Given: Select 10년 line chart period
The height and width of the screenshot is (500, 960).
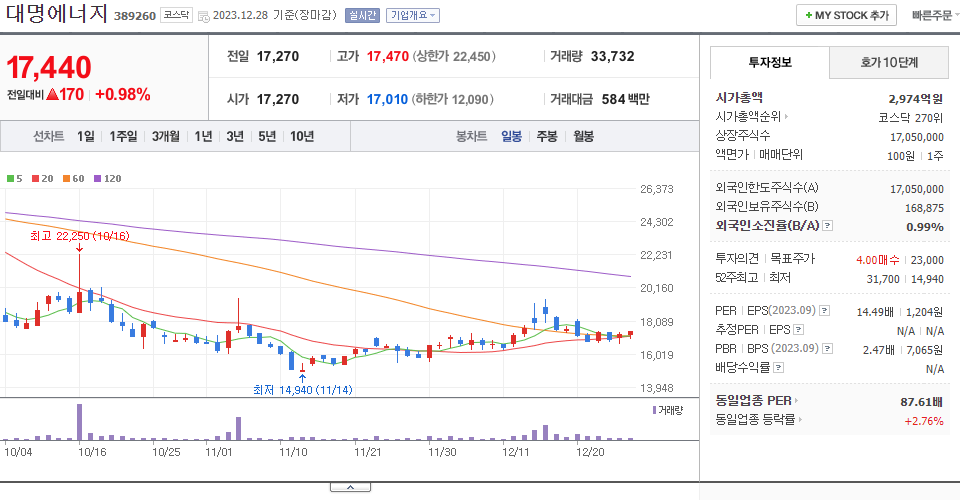Looking at the screenshot, I should pyautogui.click(x=302, y=136).
